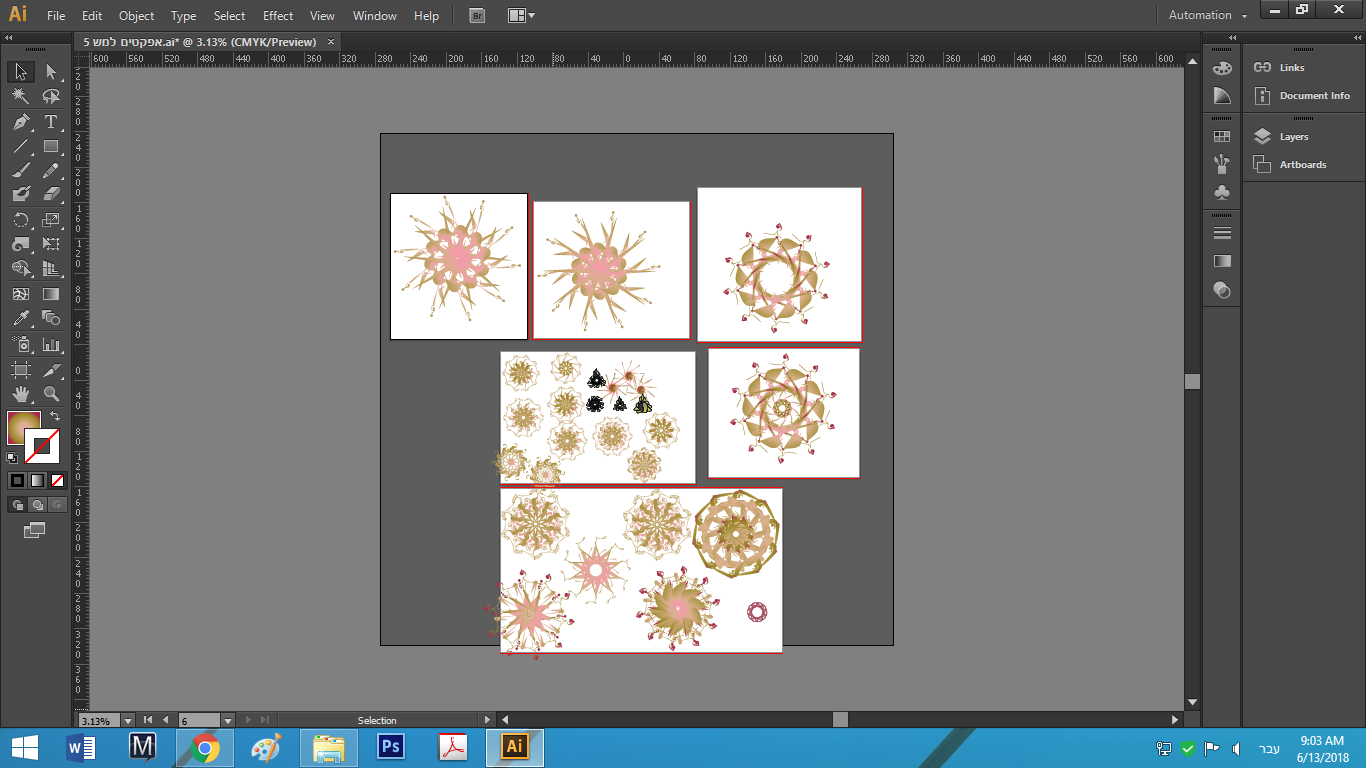Activate the Eyedropper tool
1366x768 pixels.
click(x=20, y=319)
